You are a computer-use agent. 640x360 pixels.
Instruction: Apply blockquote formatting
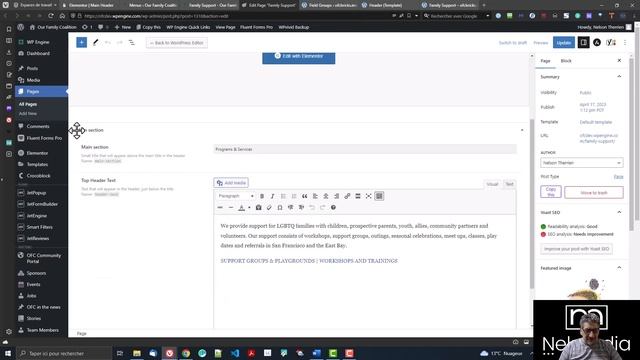pos(304,196)
